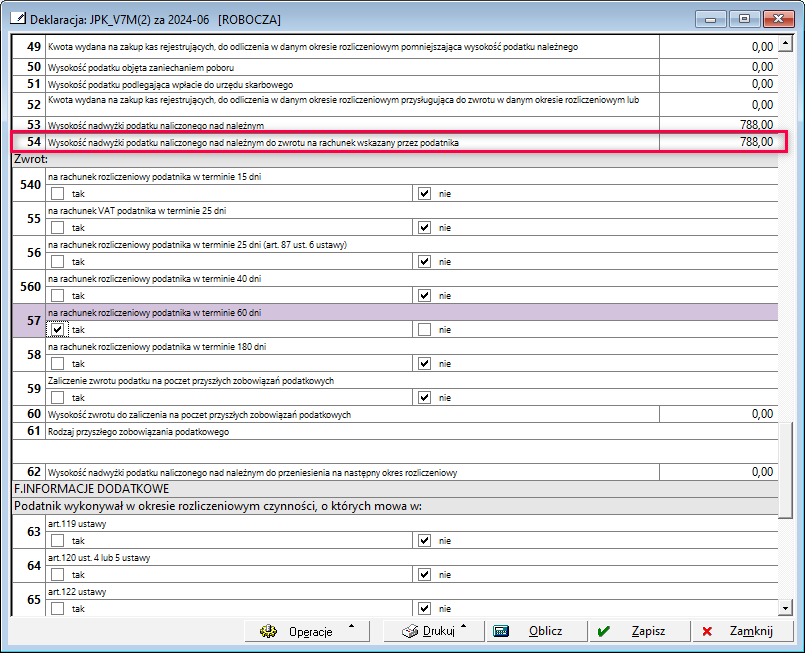Toggle "nie" checkbox in field 56
The height and width of the screenshot is (653, 805).
coord(425,262)
